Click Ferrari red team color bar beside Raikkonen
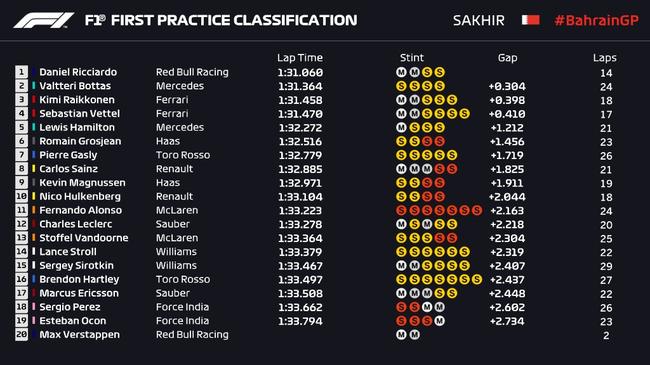The image size is (650, 365). pos(34,100)
